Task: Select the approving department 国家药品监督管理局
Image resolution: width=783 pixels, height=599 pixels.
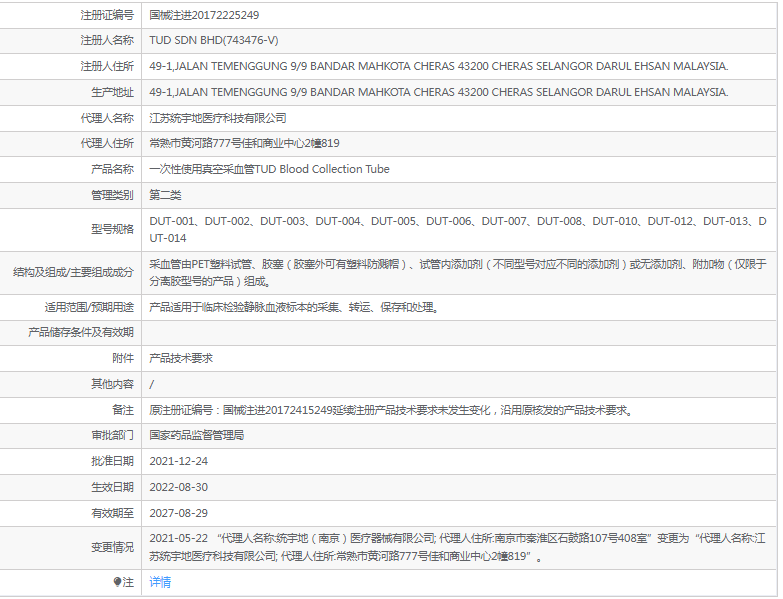Action: pyautogui.click(x=196, y=435)
